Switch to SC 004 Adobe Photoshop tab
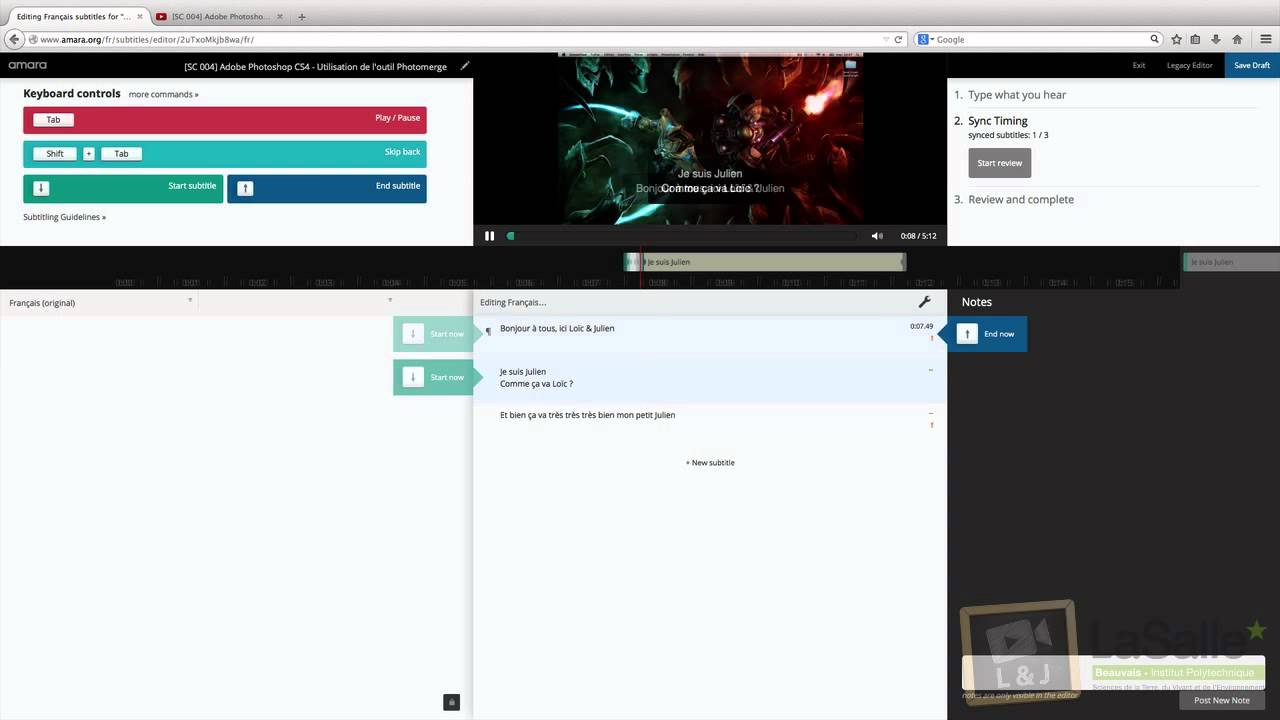This screenshot has width=1280, height=720. coord(219,17)
